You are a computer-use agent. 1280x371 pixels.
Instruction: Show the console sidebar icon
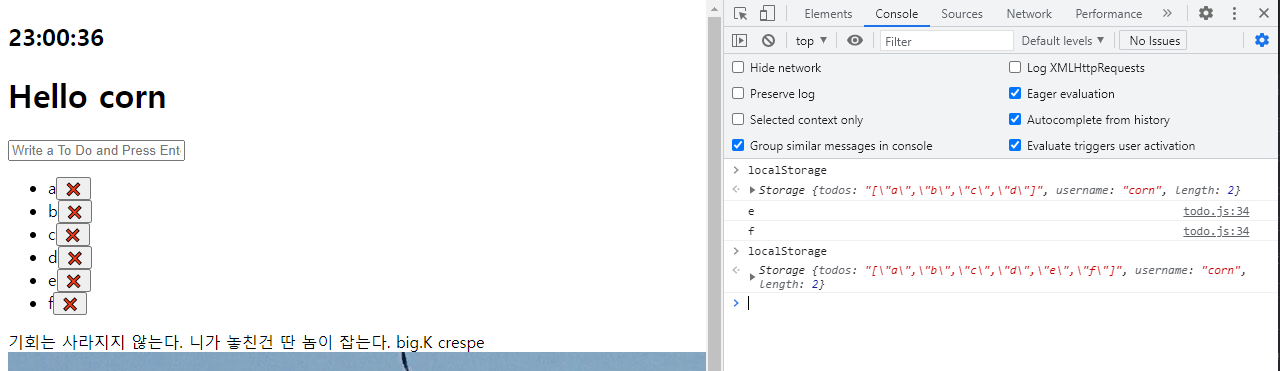click(740, 40)
